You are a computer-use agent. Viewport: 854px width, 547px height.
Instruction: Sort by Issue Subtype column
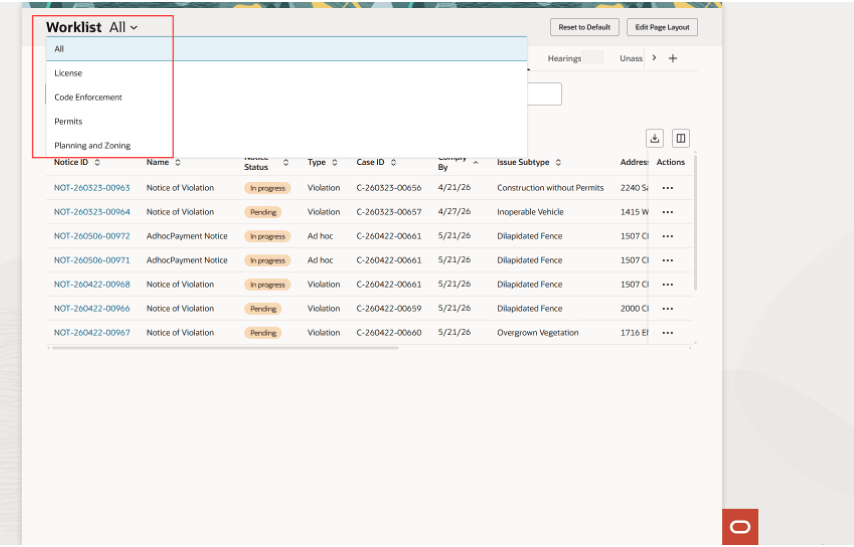coord(558,162)
